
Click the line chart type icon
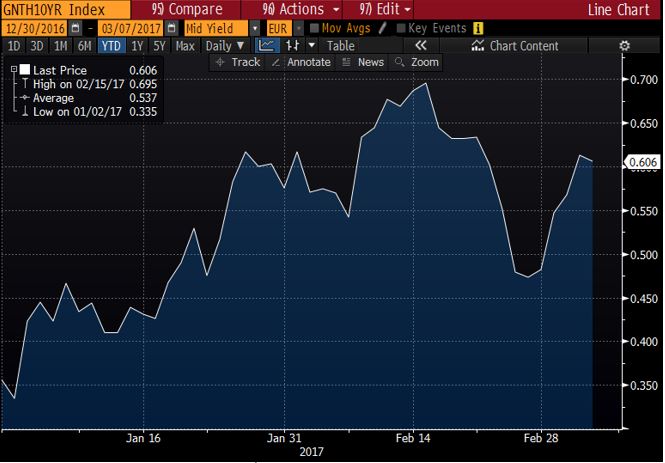click(267, 46)
